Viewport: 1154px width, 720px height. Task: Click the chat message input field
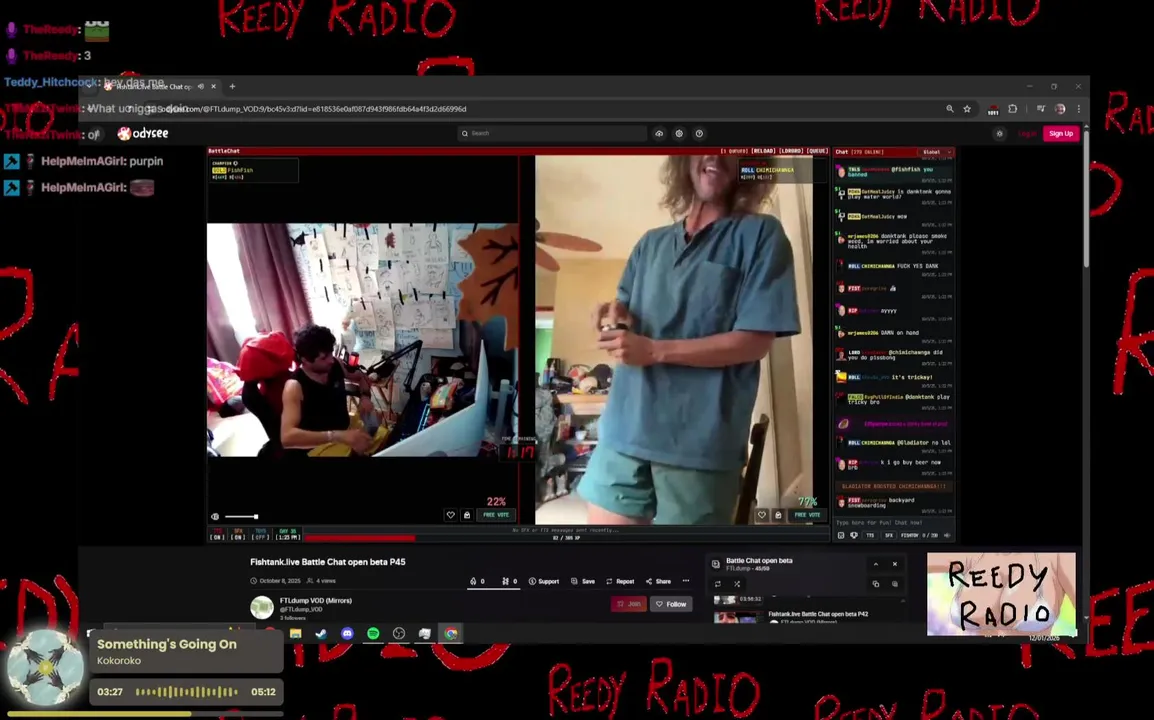tap(893, 523)
